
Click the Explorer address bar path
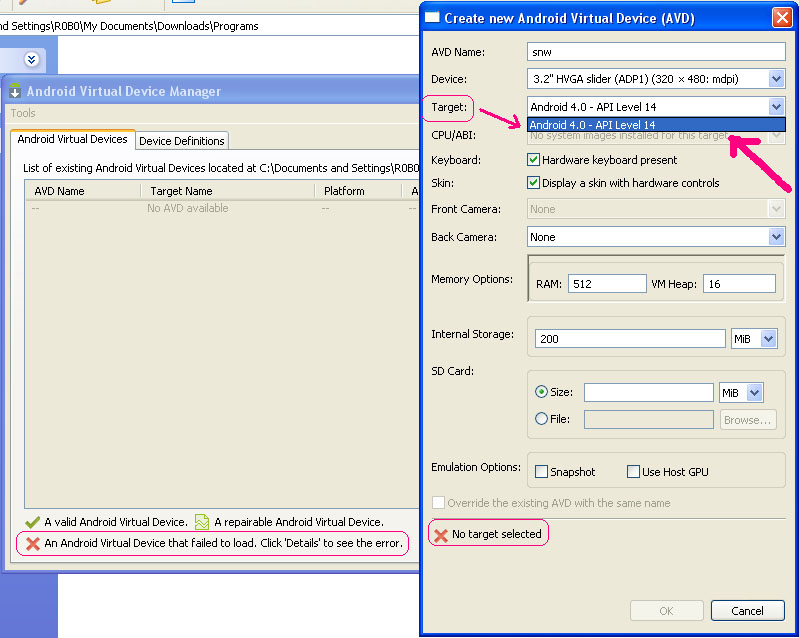tap(129, 26)
